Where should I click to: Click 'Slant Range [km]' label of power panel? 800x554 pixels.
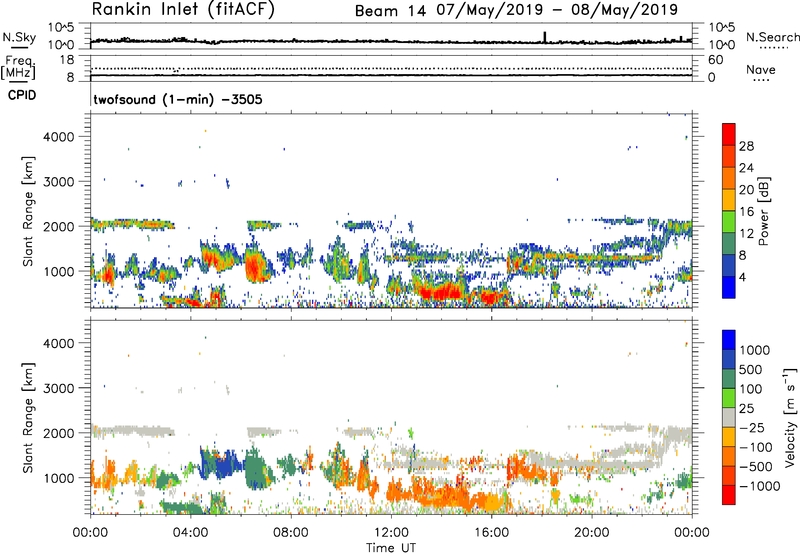pos(28,211)
